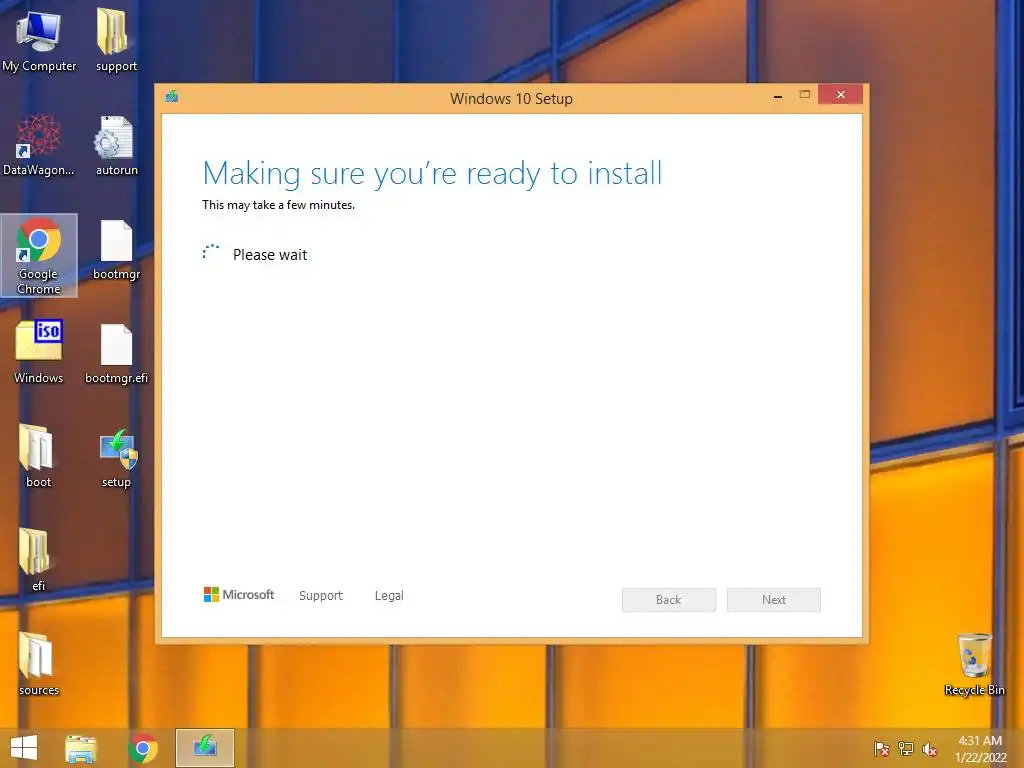
Task: Open the Legal link
Action: coord(389,596)
